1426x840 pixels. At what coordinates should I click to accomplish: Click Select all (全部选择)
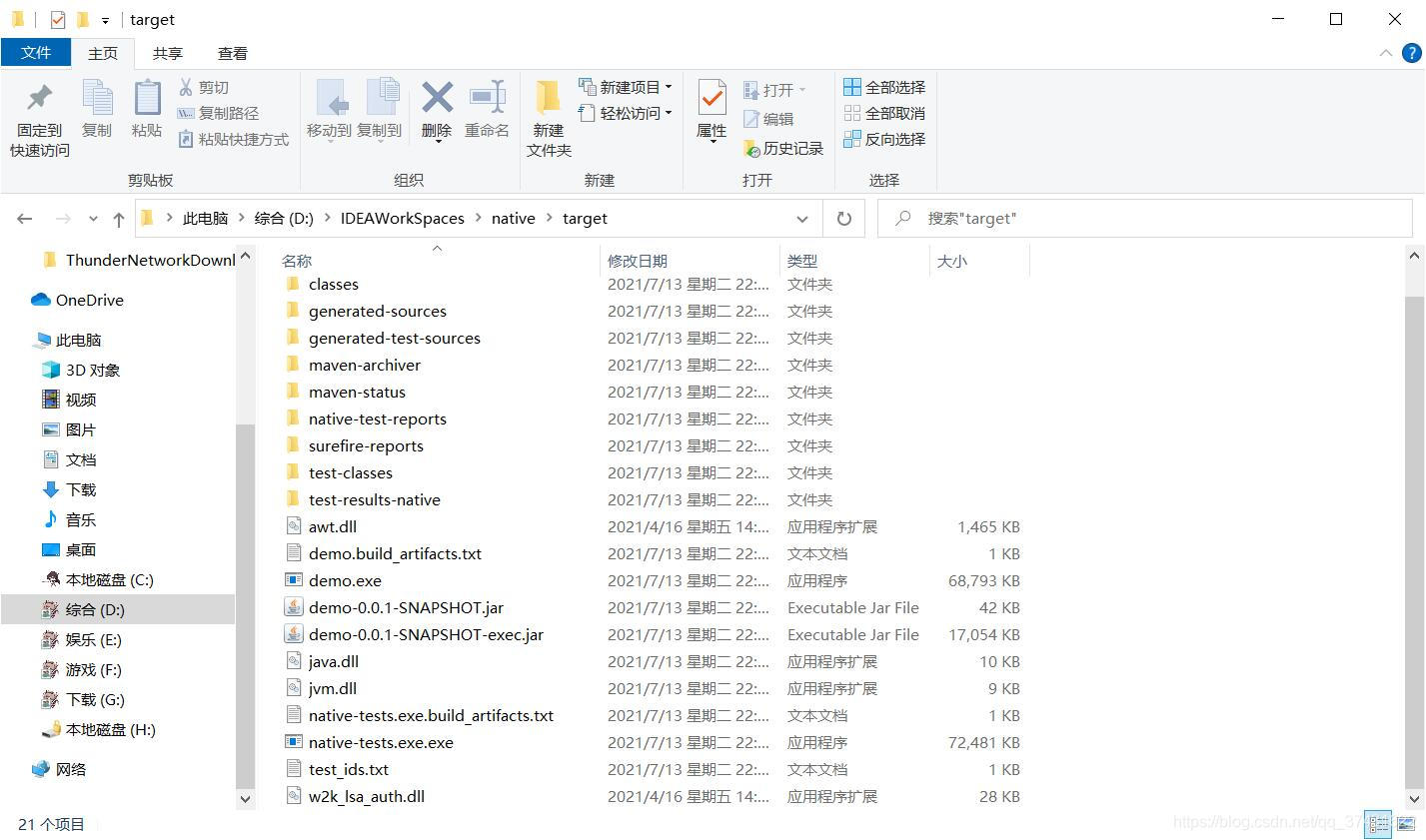tap(884, 87)
